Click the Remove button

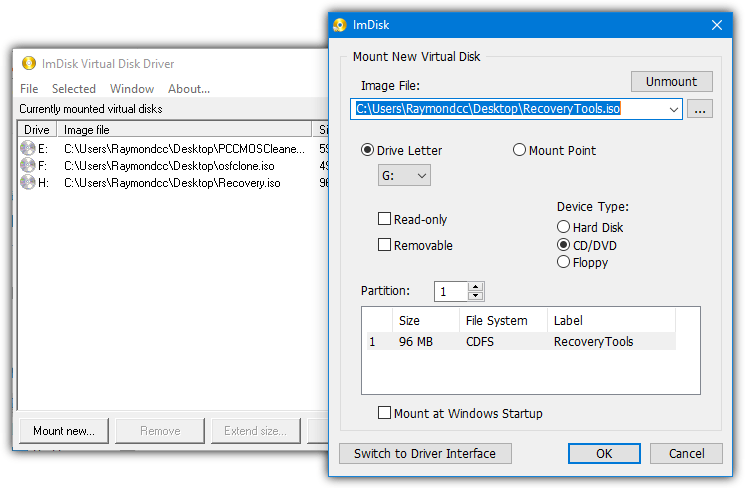(x=160, y=431)
